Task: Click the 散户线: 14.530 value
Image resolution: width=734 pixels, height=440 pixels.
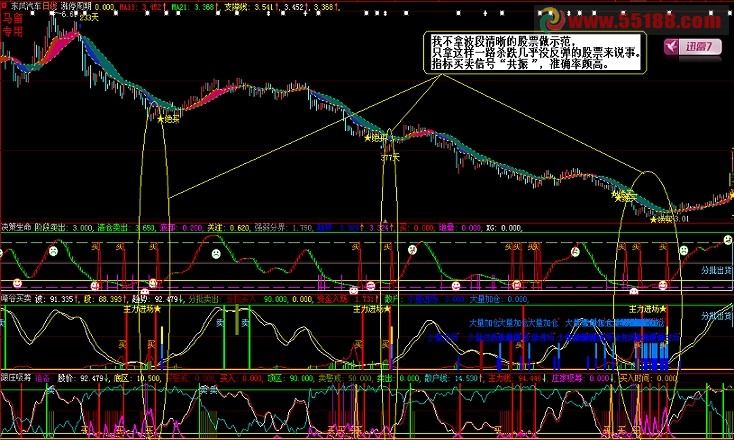Action: [453, 377]
